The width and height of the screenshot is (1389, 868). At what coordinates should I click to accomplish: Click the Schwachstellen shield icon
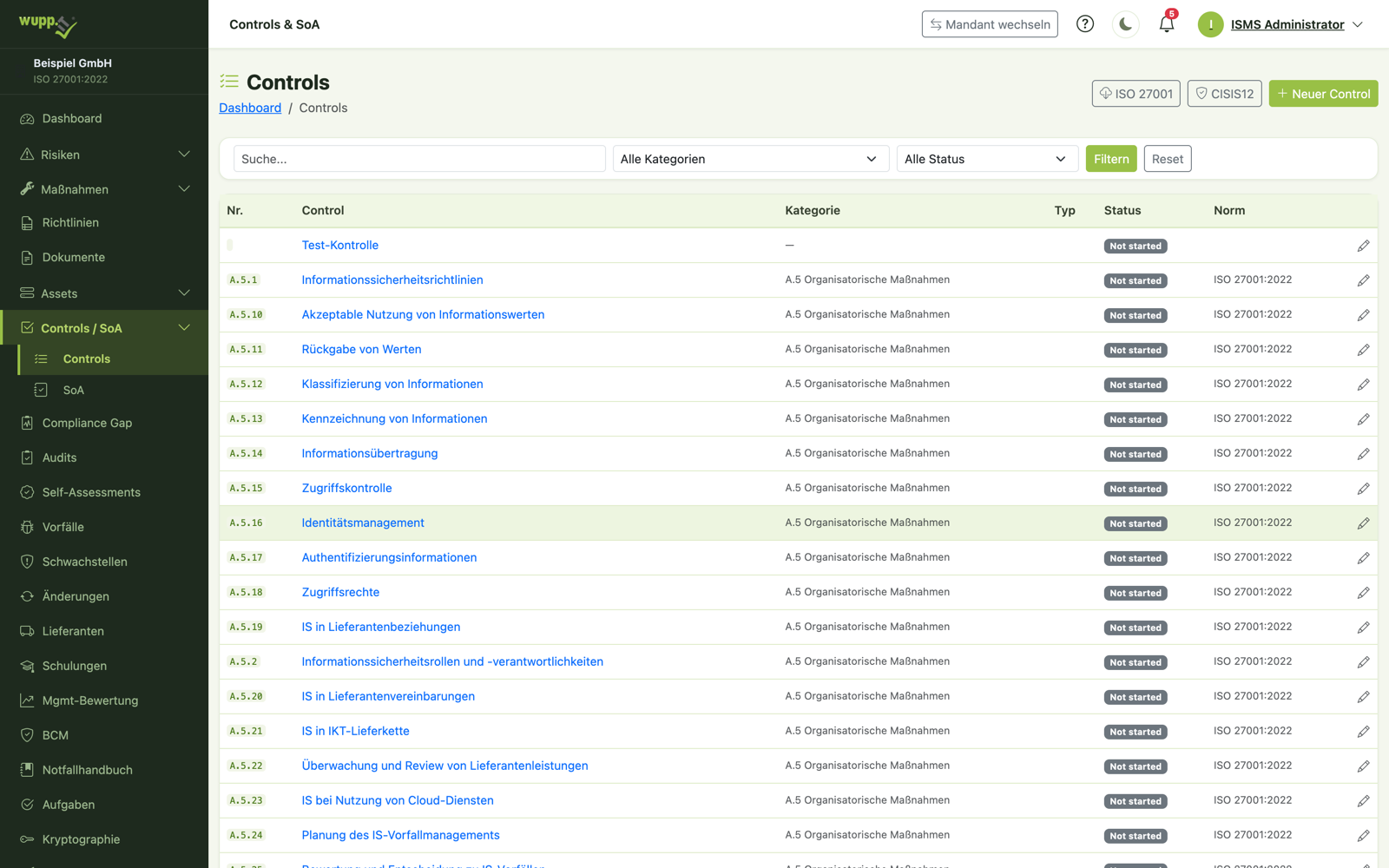coord(27,562)
